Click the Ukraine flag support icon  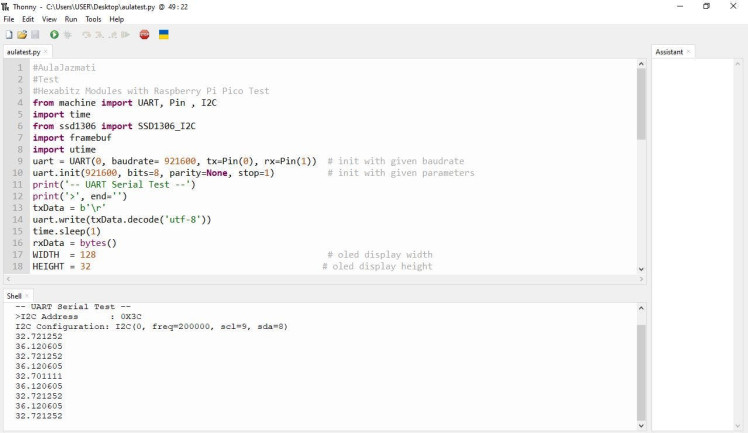(x=164, y=35)
